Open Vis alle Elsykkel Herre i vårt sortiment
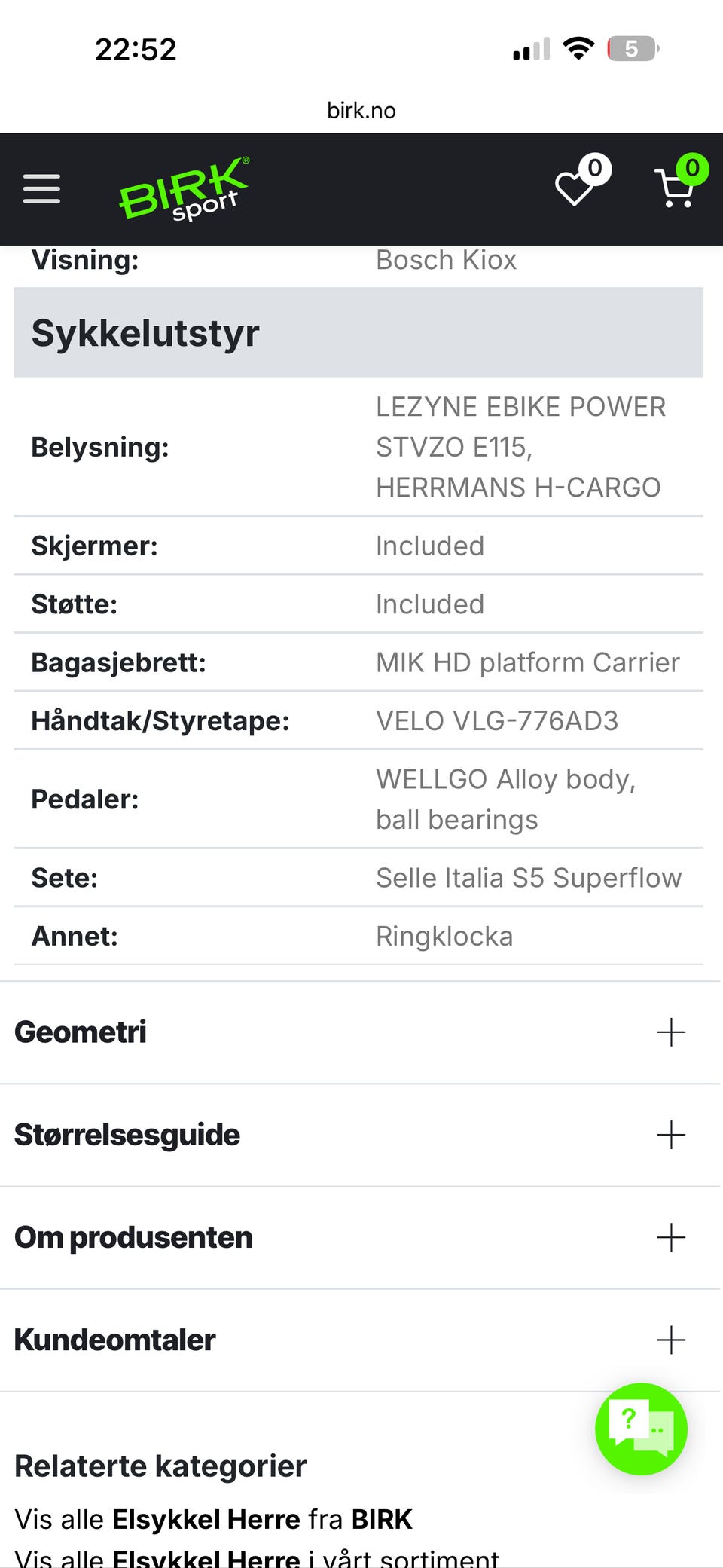 [x=256, y=1557]
